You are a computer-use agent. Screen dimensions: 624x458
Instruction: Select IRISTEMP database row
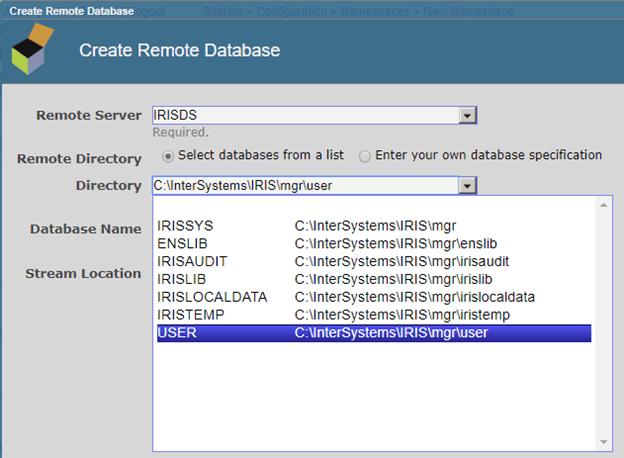click(374, 315)
